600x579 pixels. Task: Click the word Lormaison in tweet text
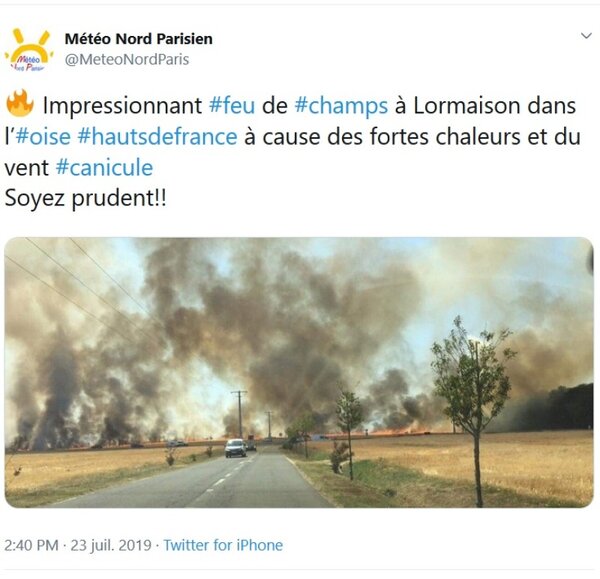point(467,106)
